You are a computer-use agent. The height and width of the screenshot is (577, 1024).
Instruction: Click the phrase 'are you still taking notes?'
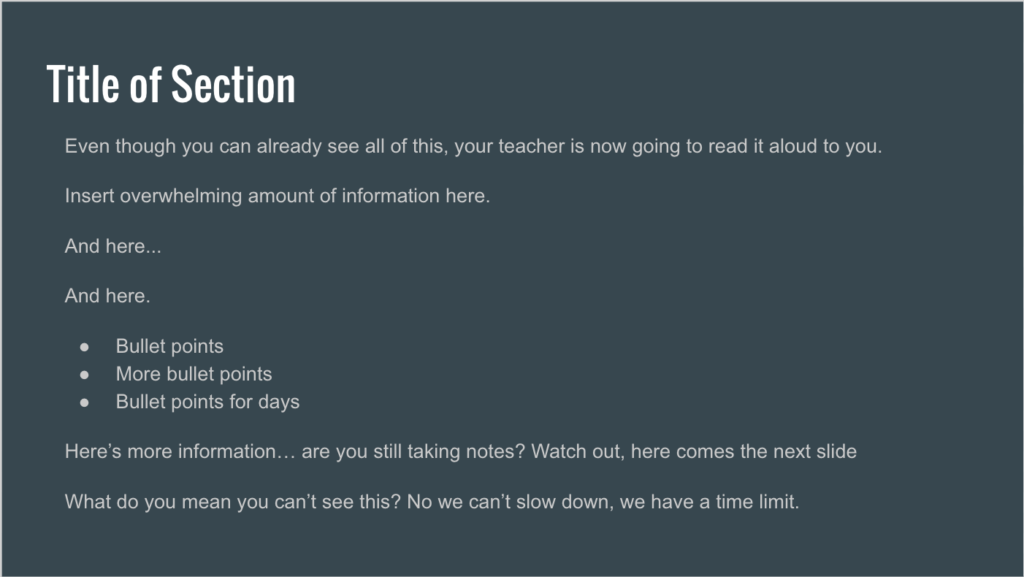[x=413, y=452]
